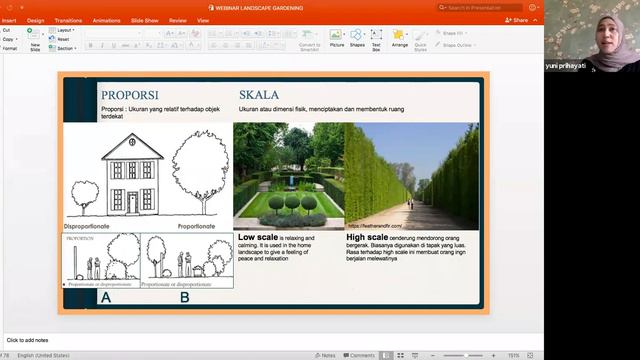This screenshot has width=640, height=360.
Task: Justify the text
Action: pos(249,46)
